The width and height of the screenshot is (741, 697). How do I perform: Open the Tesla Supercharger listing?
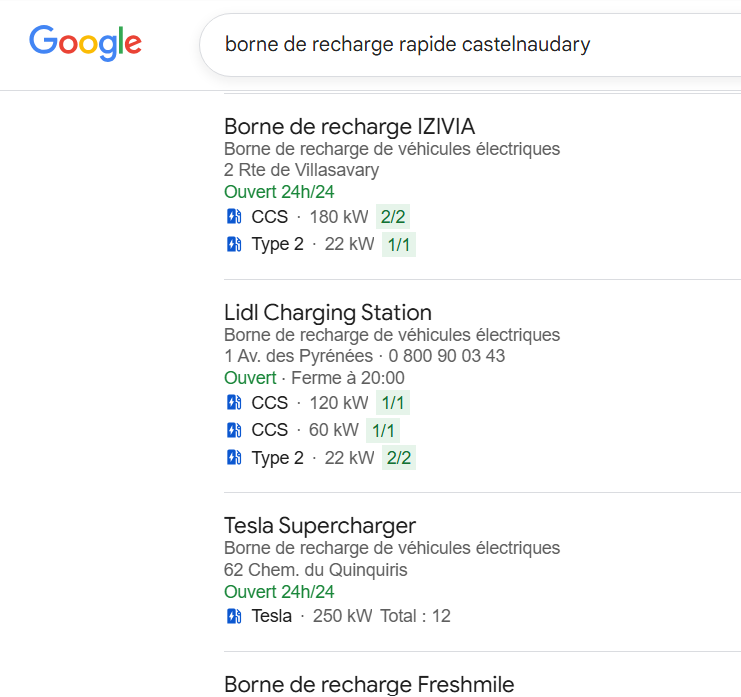click(x=319, y=526)
